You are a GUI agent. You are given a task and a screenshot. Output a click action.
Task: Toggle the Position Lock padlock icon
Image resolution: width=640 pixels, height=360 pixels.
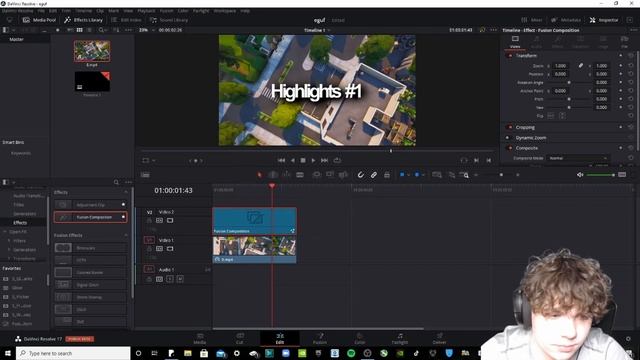click(387, 175)
